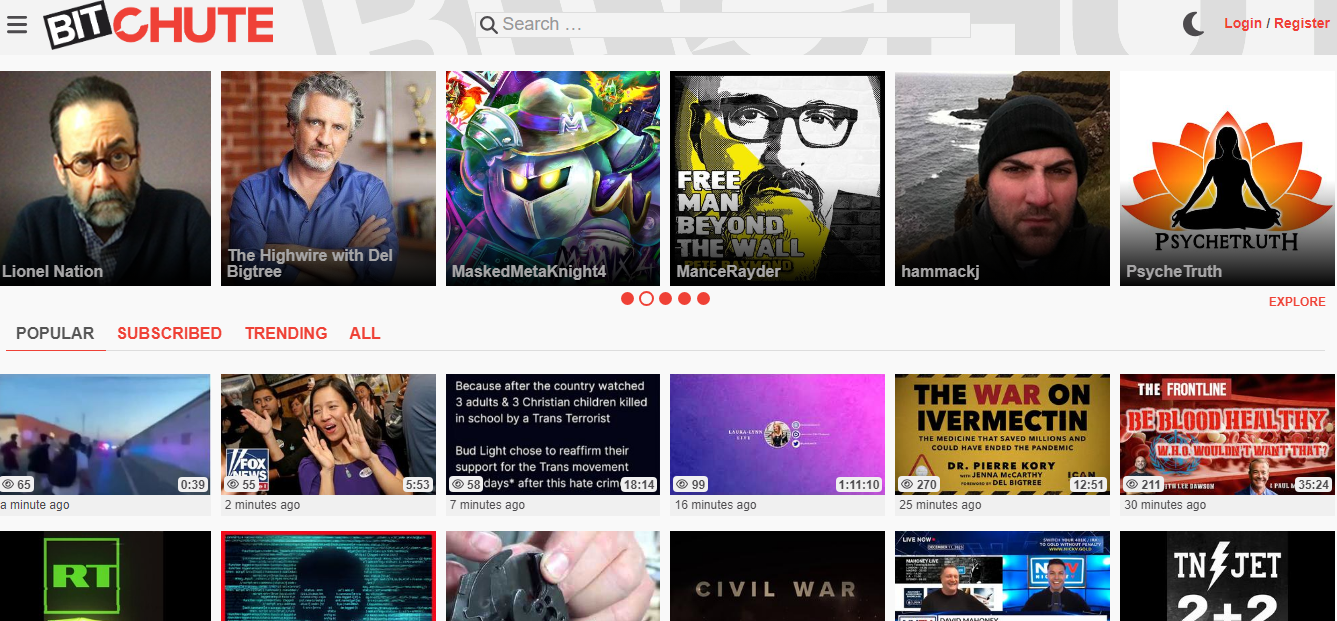Open the red-bordered hacker code video
The width and height of the screenshot is (1337, 621).
pos(328,576)
